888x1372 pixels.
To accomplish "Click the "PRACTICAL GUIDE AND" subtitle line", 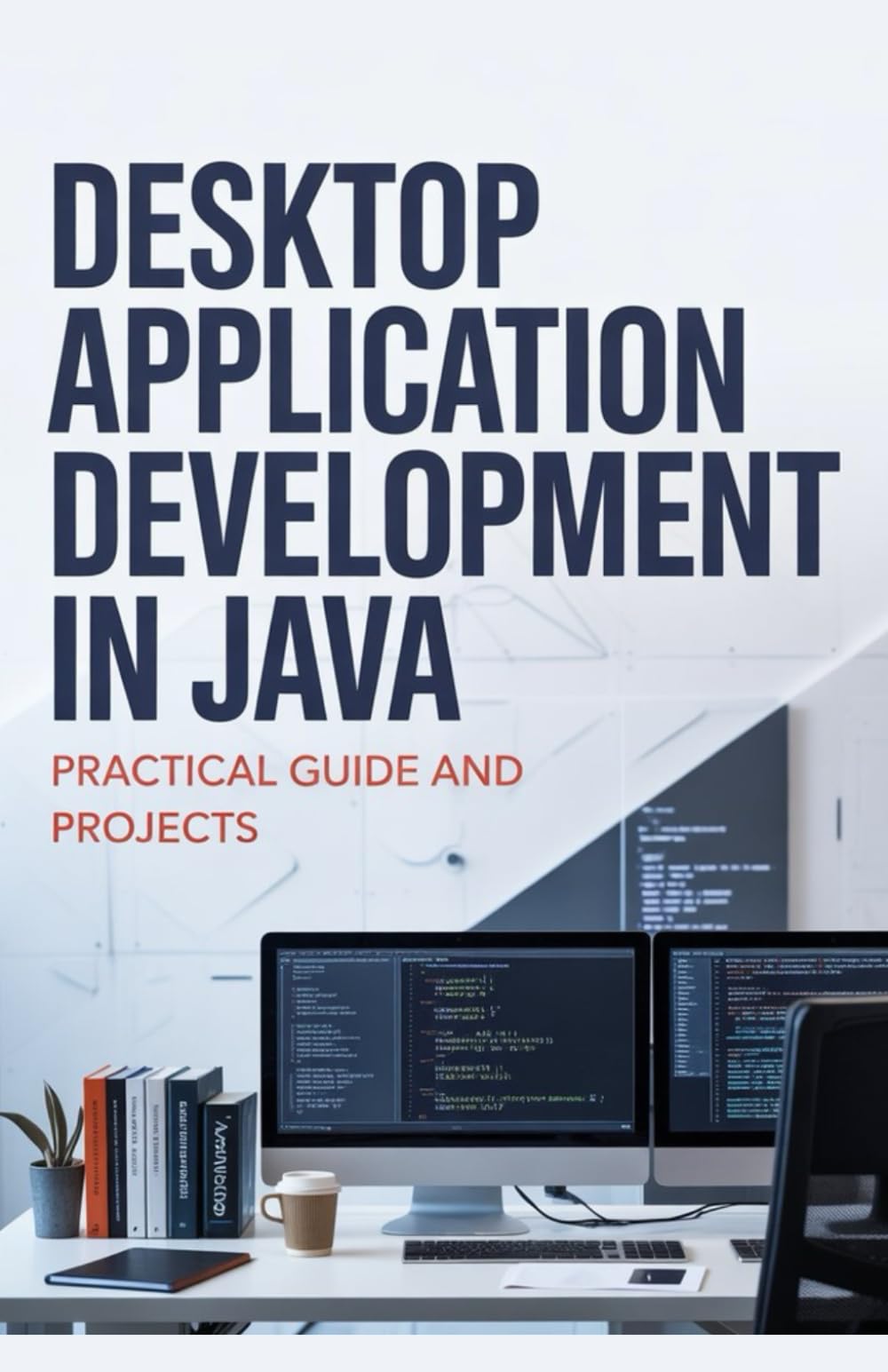I will click(x=287, y=770).
